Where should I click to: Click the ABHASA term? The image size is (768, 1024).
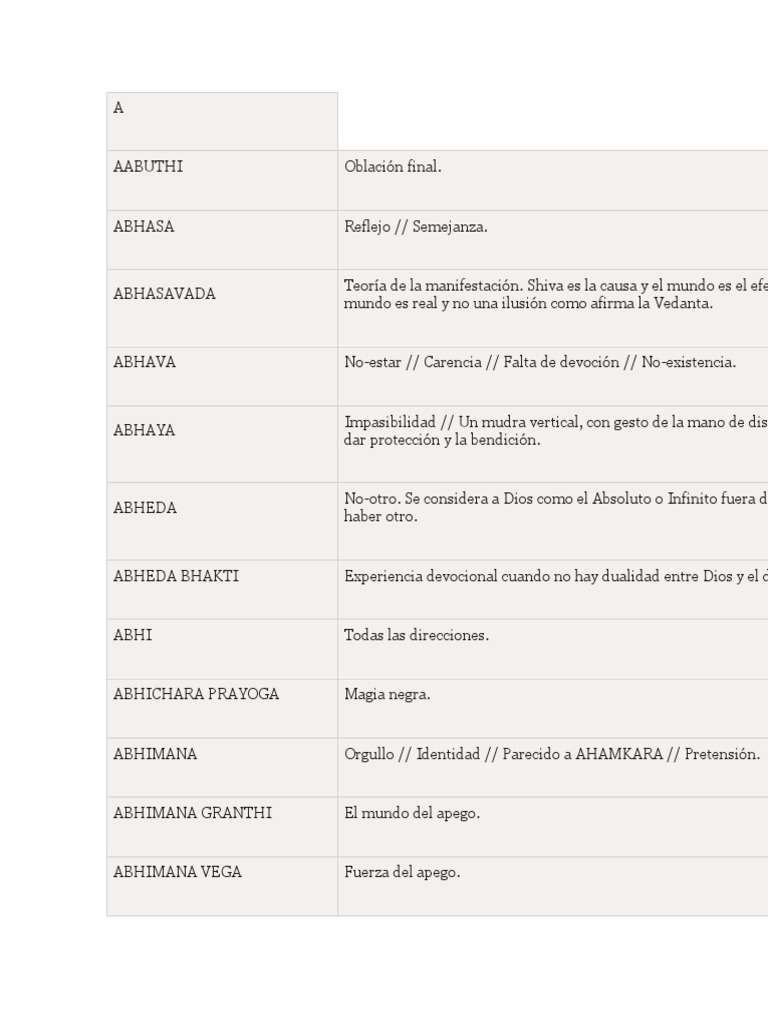coord(144,227)
